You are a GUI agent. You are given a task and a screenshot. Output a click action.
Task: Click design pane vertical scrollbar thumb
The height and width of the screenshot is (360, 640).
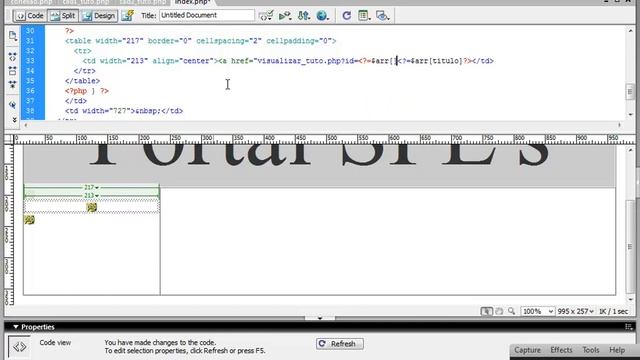(630, 247)
